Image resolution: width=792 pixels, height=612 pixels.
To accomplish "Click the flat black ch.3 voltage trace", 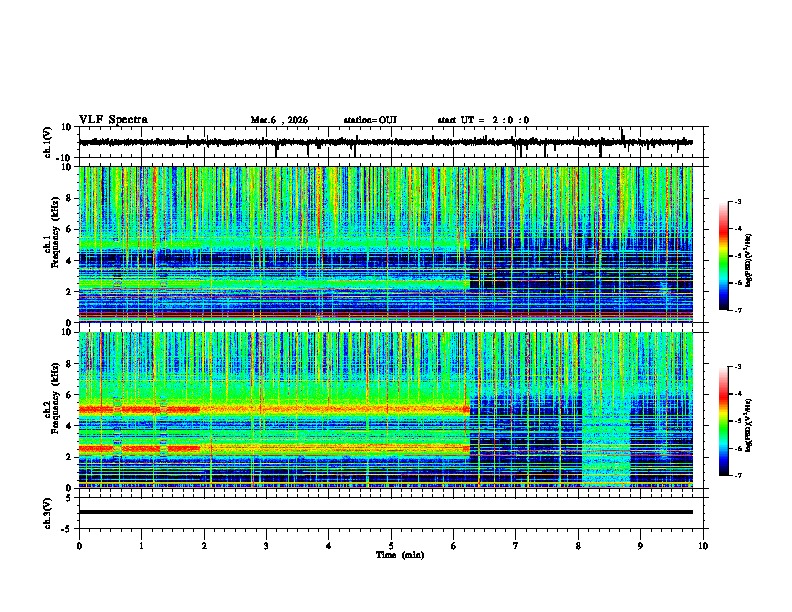I will [385, 512].
